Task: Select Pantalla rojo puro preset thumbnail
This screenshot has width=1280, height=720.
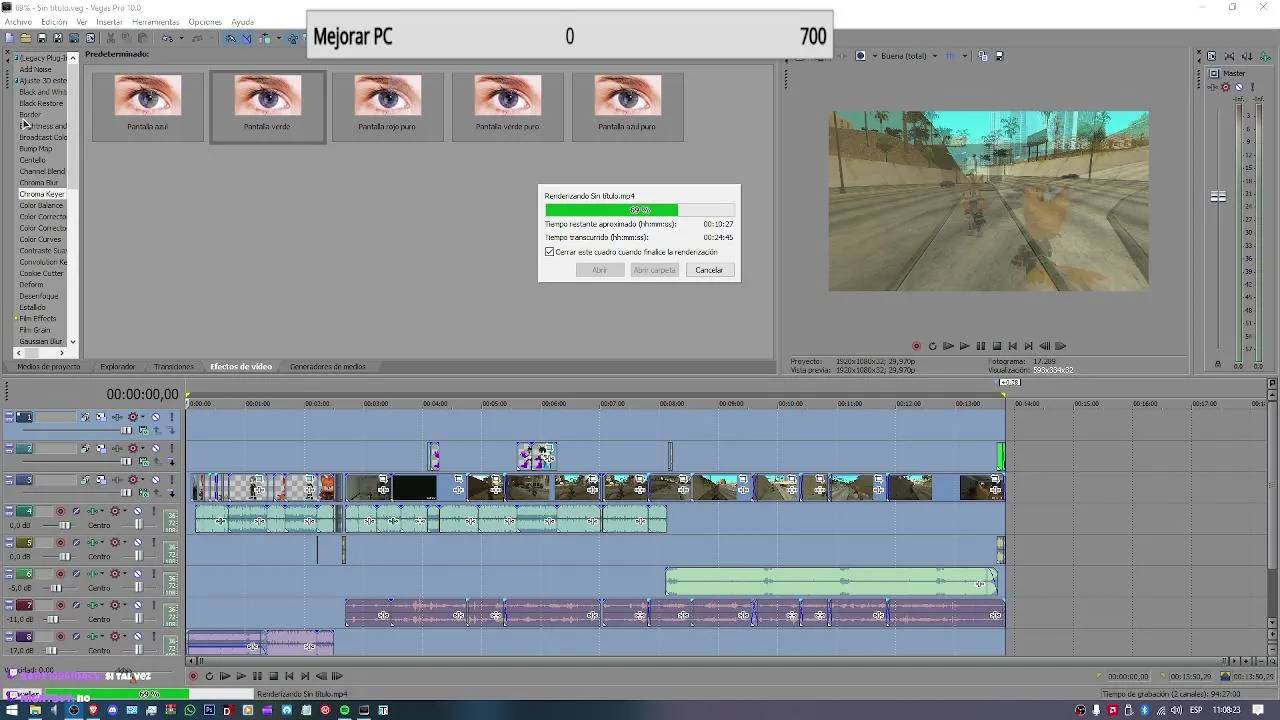Action: pyautogui.click(x=387, y=104)
